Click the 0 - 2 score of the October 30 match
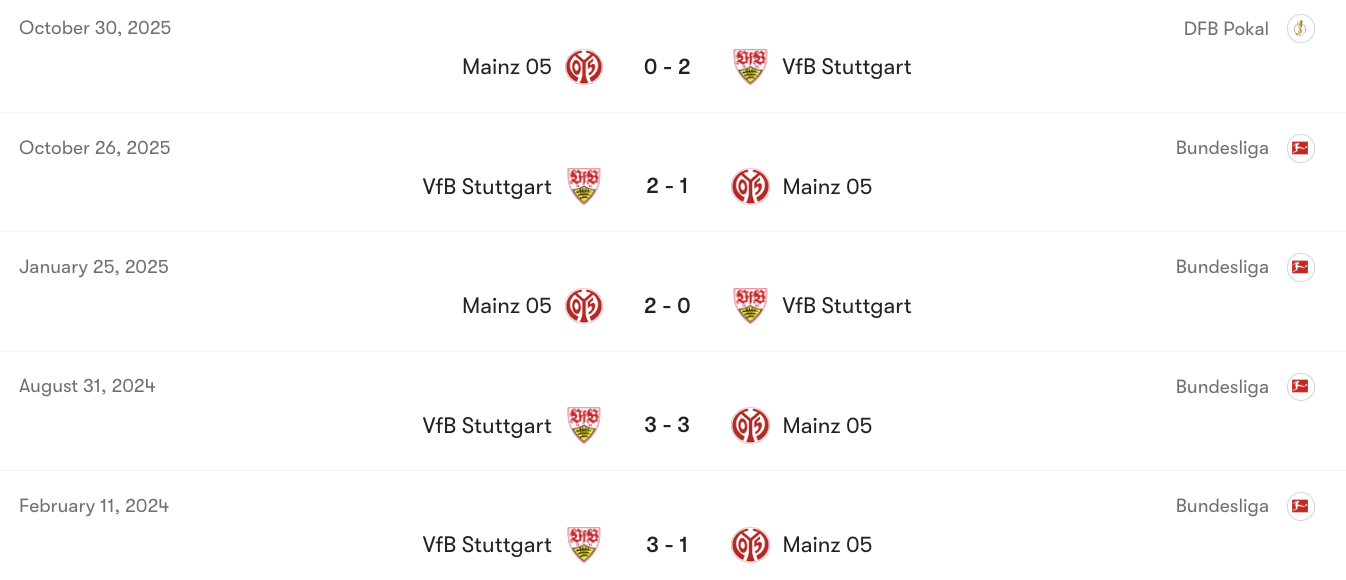The image size is (1346, 580). 667,66
